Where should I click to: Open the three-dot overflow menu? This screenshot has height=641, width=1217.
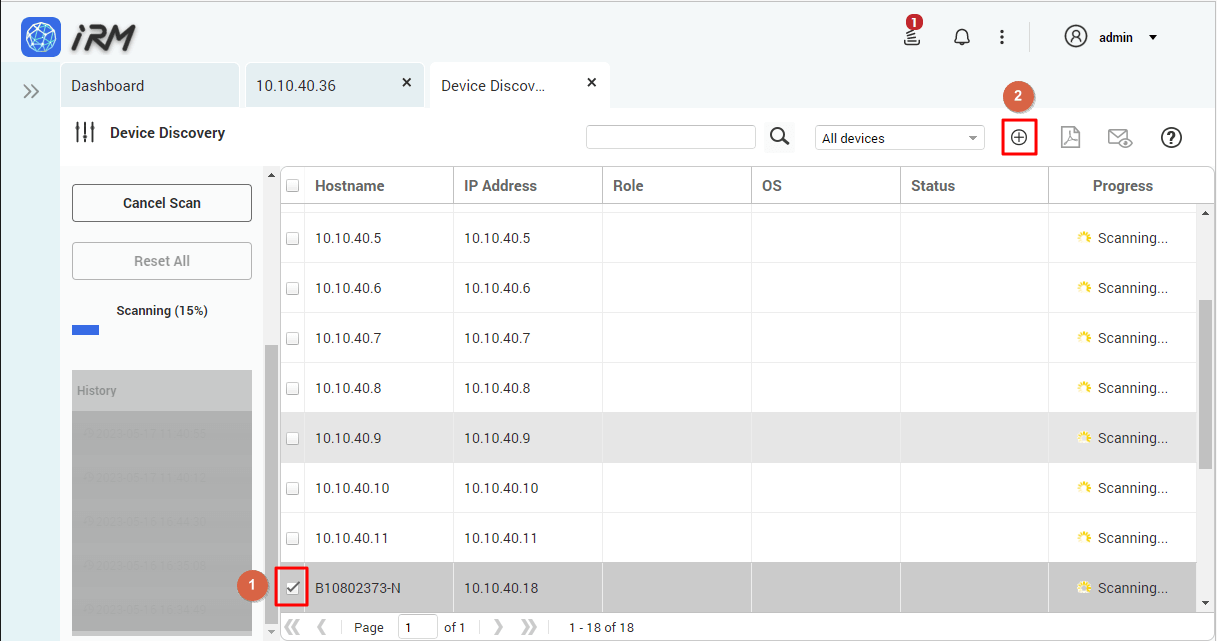tap(1002, 36)
